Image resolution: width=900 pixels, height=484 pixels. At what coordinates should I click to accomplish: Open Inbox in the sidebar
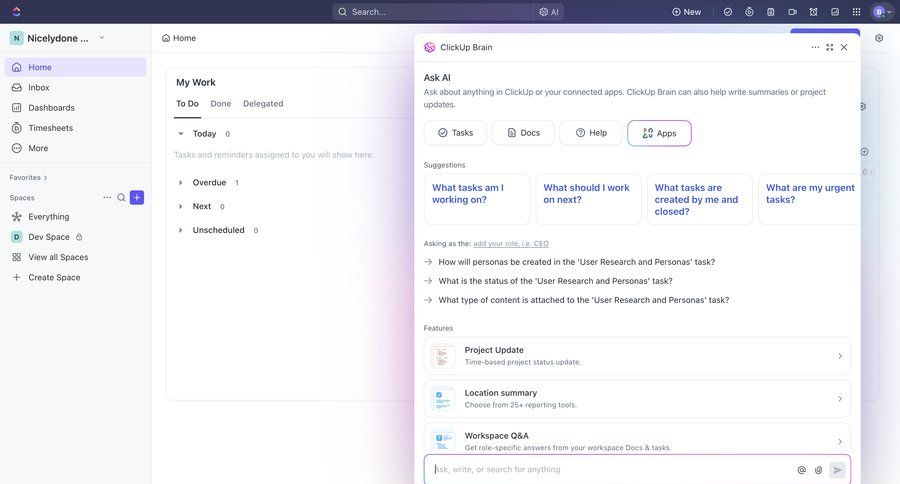pos(76,87)
